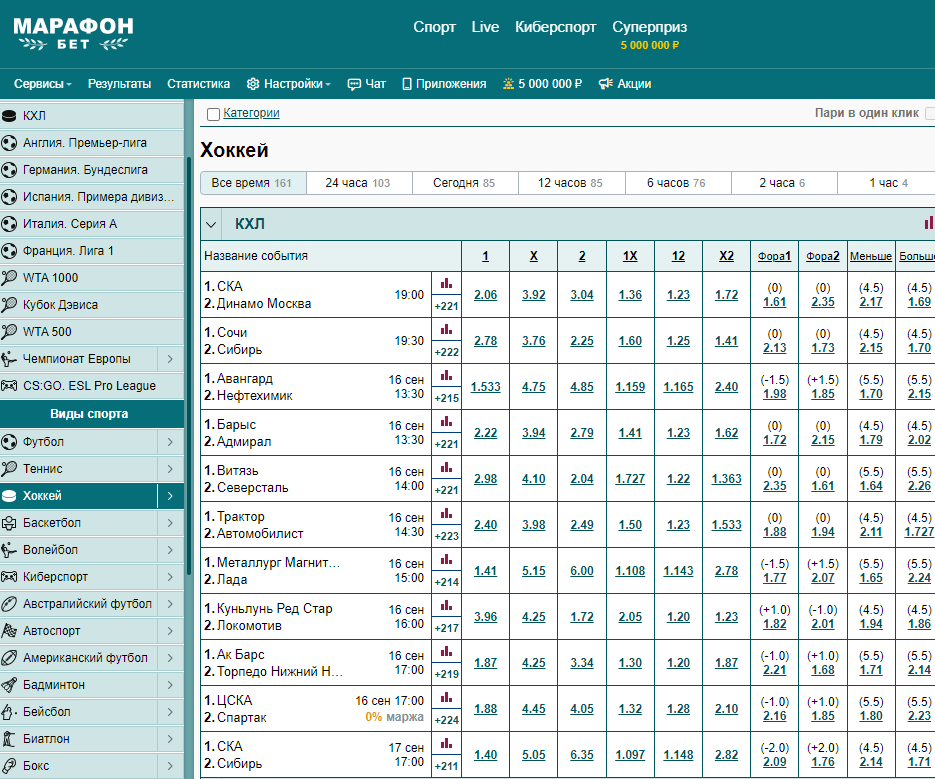Expand the Бокс submenu arrow
The height and width of the screenshot is (779, 935).
[171, 765]
